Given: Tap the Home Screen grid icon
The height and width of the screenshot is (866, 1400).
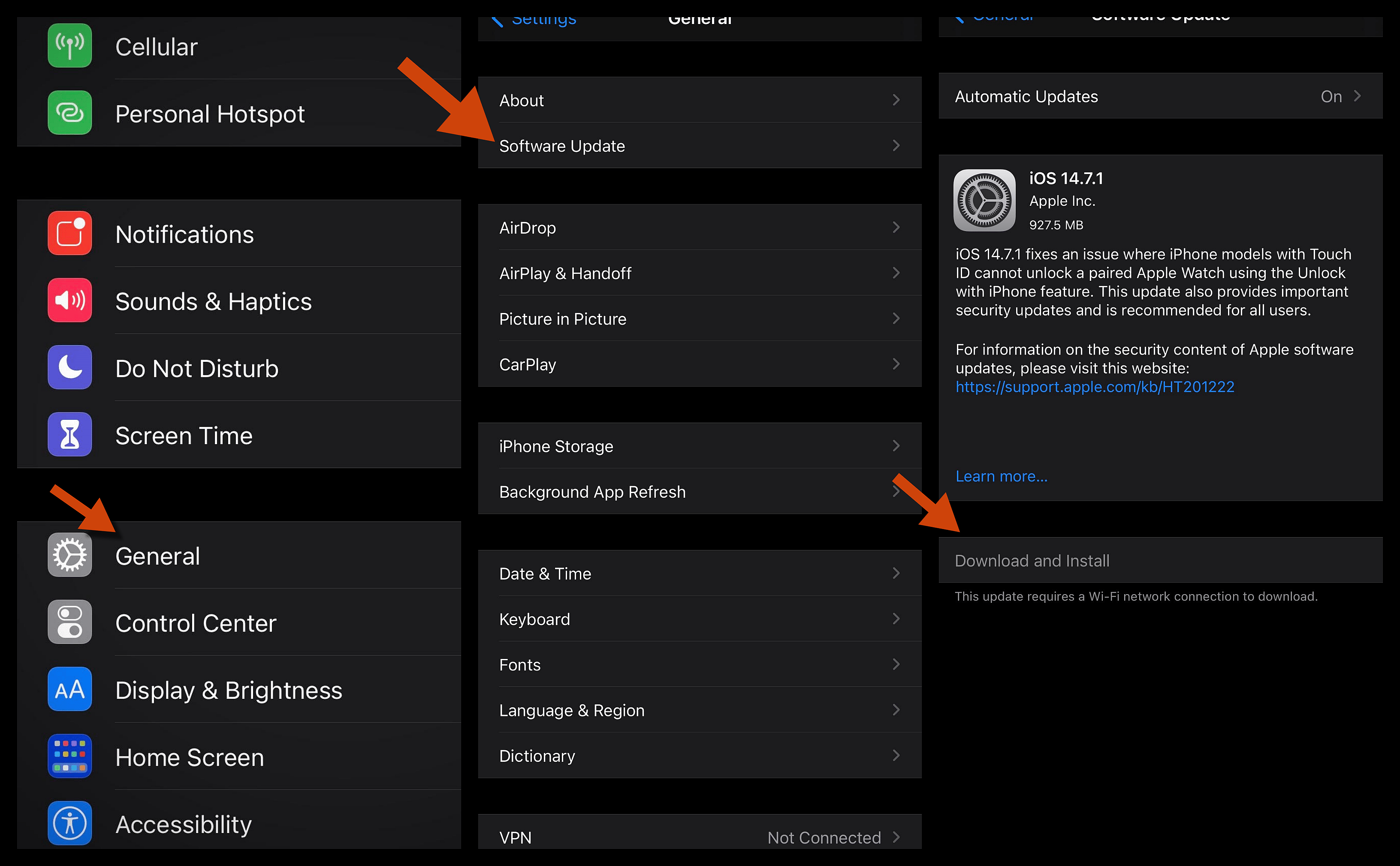Looking at the screenshot, I should click(x=69, y=756).
